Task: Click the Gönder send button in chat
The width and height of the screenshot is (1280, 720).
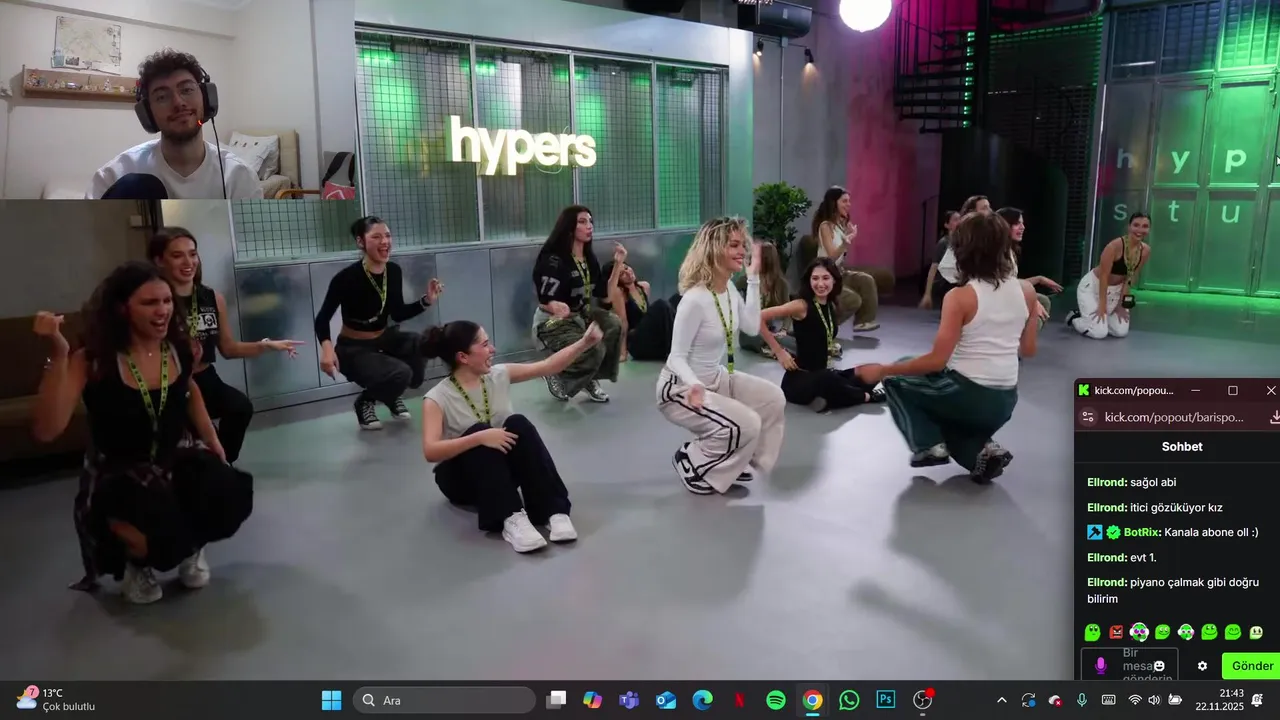Action: tap(1252, 666)
